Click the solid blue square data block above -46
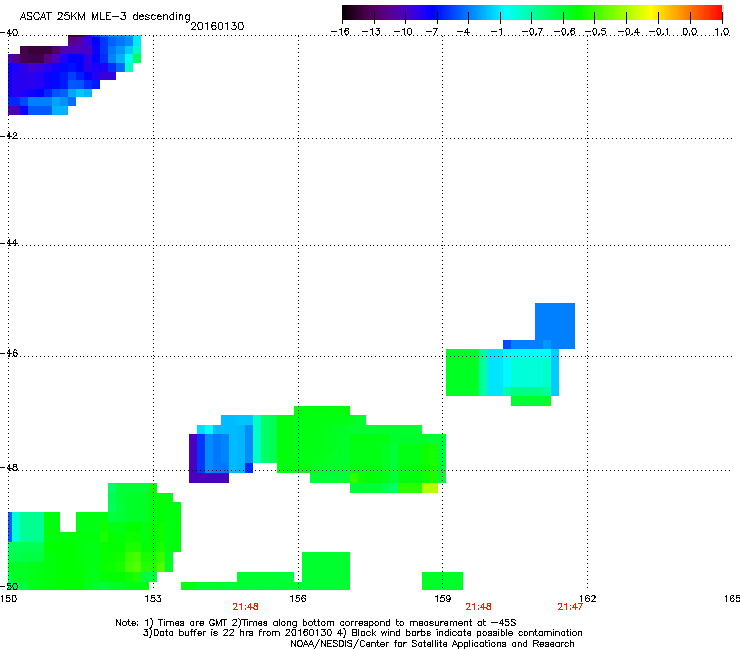The width and height of the screenshot is (740, 650). (555, 326)
